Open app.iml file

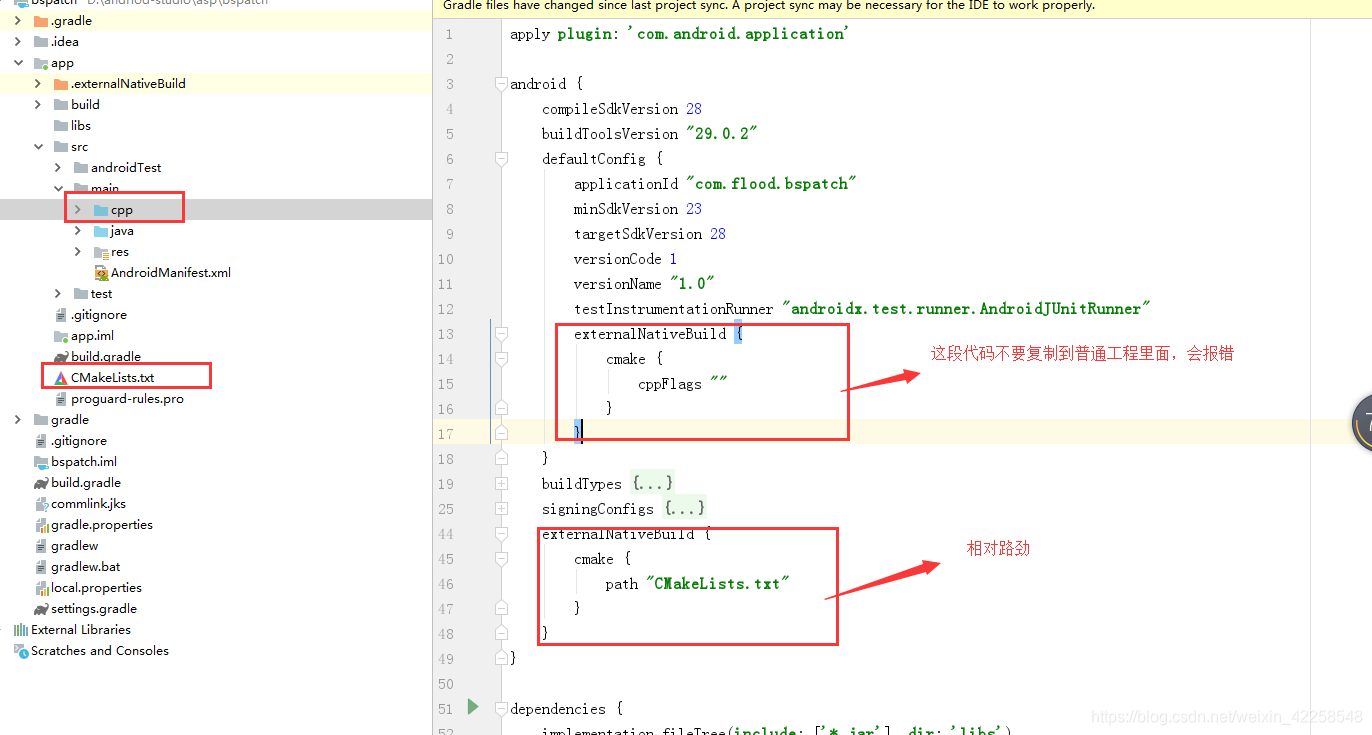[x=92, y=336]
